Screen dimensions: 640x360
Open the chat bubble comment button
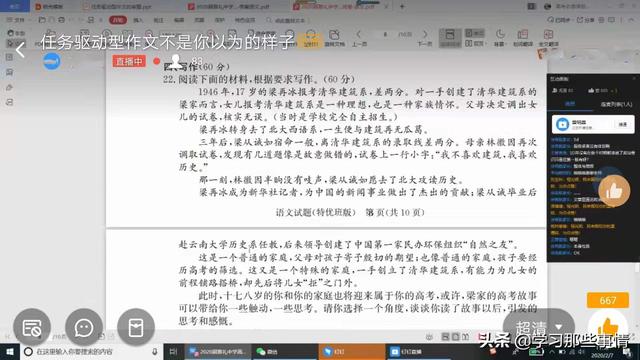tap(84, 327)
